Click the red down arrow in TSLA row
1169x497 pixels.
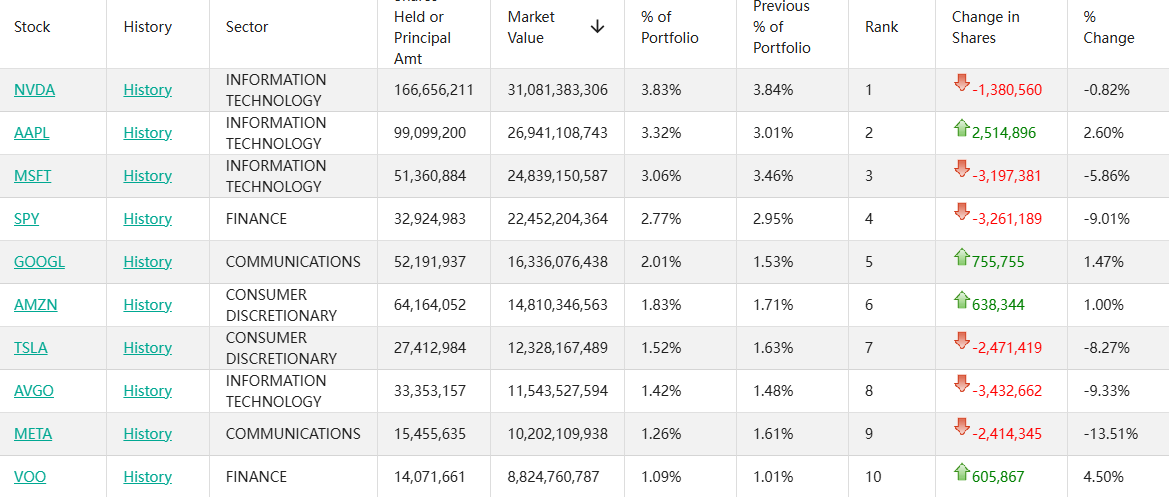(x=962, y=341)
